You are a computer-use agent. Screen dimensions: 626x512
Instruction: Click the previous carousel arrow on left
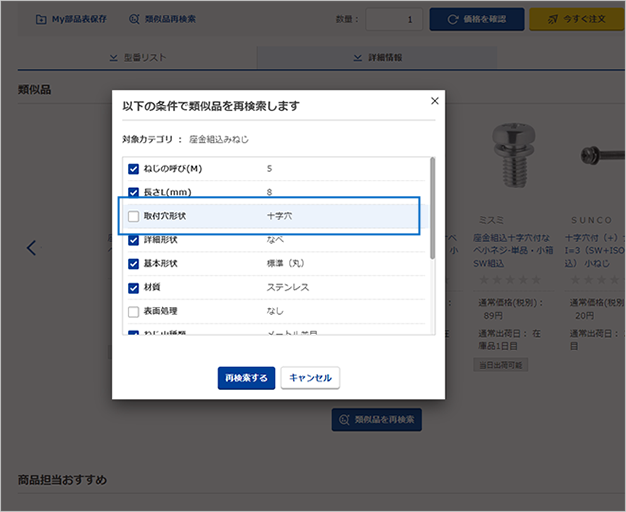(x=32, y=247)
